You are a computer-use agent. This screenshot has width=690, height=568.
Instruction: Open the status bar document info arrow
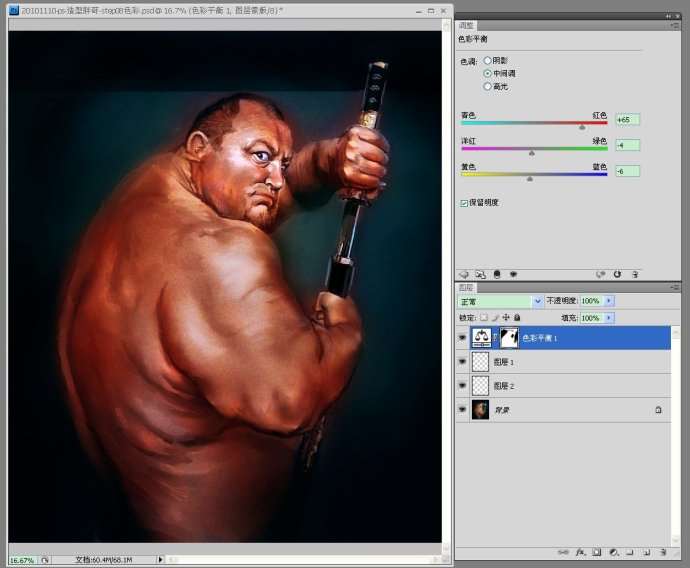[160, 560]
